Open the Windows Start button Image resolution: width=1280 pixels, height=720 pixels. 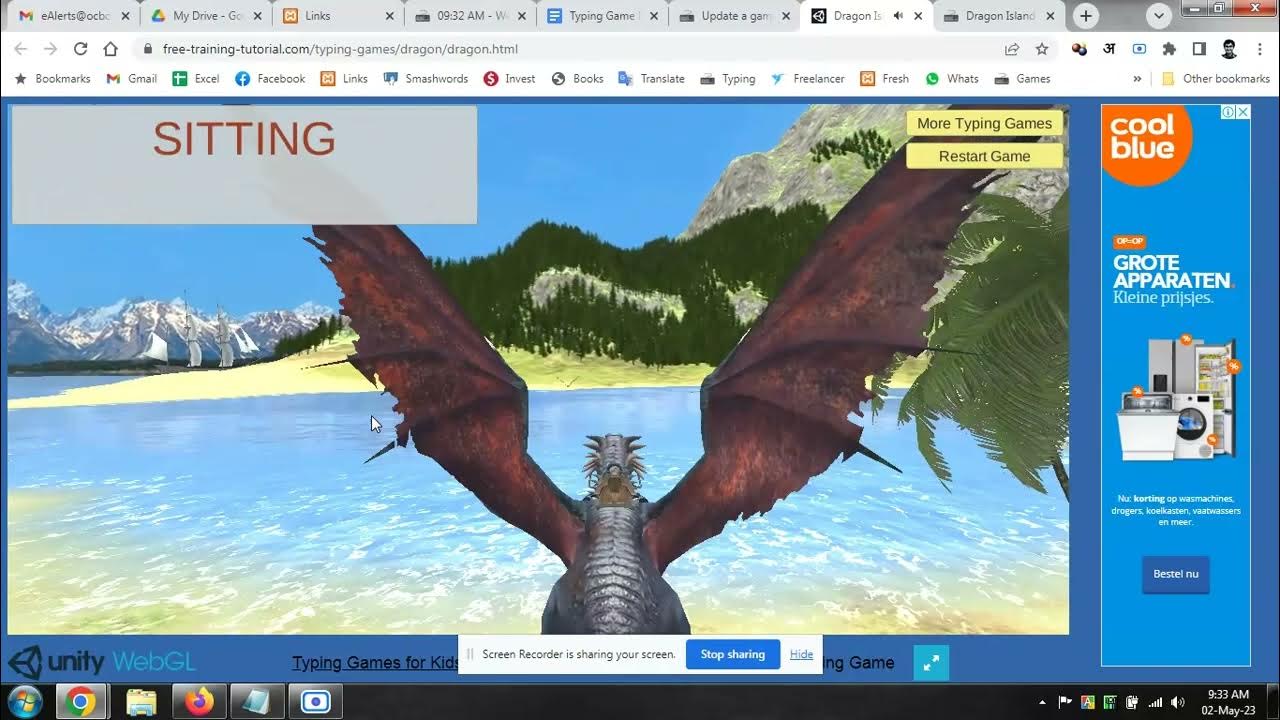click(x=24, y=701)
